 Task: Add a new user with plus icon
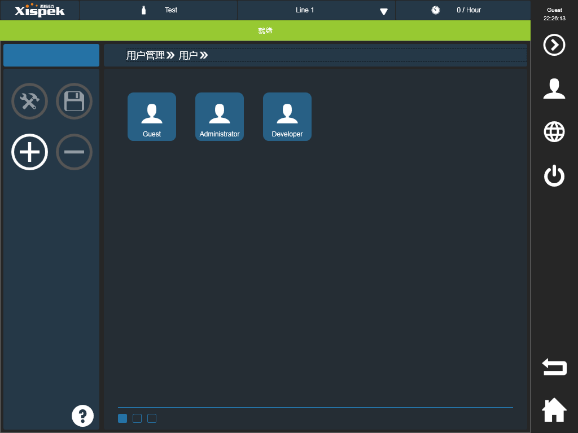29,152
